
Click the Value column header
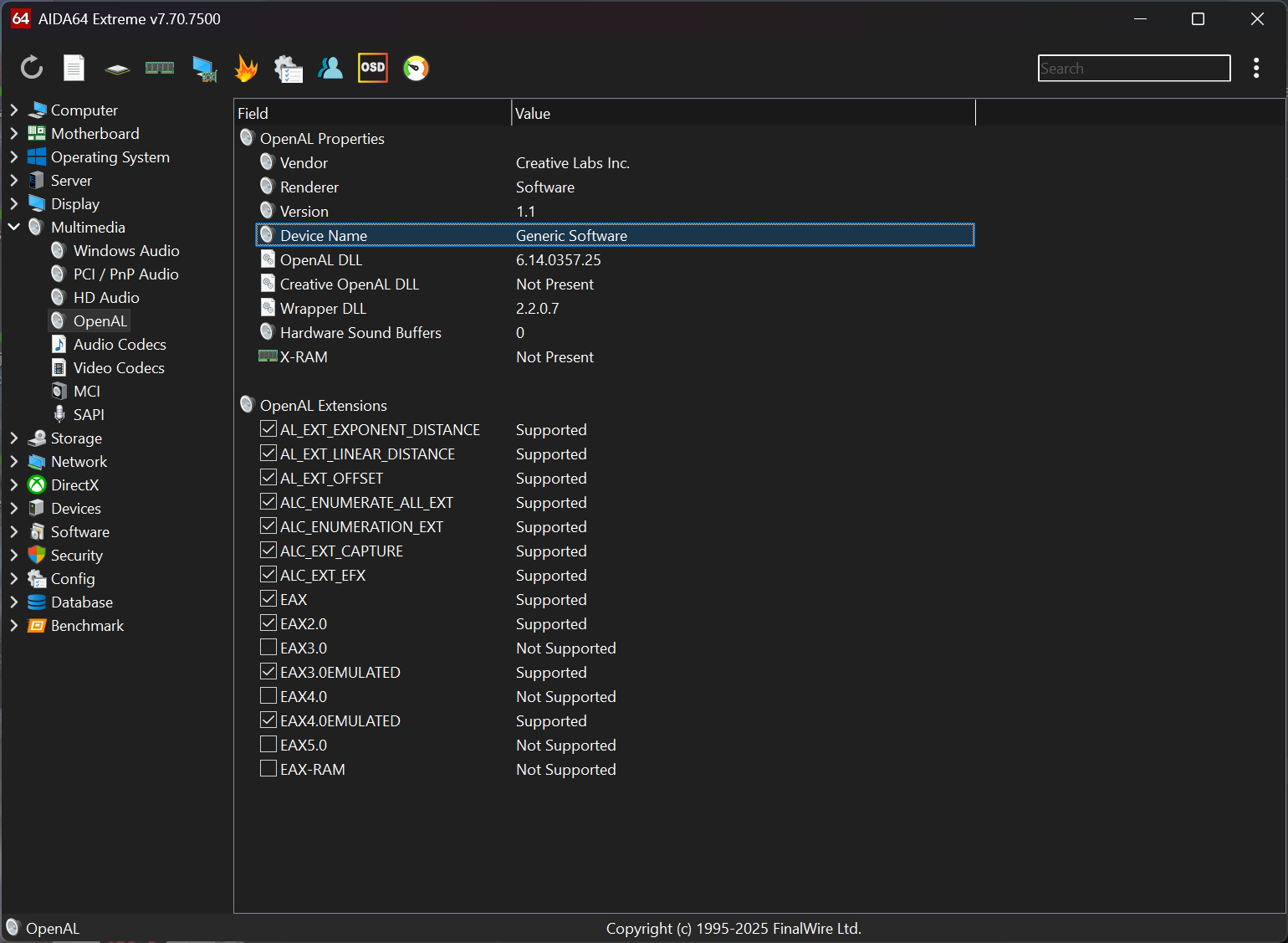(744, 113)
